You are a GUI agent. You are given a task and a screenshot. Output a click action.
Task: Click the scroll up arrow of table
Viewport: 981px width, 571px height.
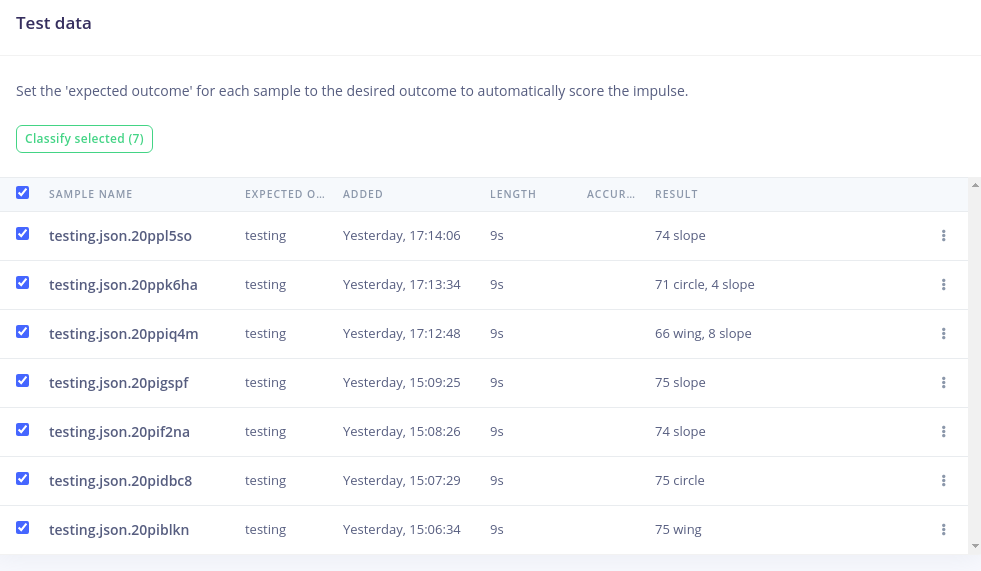coord(975,185)
